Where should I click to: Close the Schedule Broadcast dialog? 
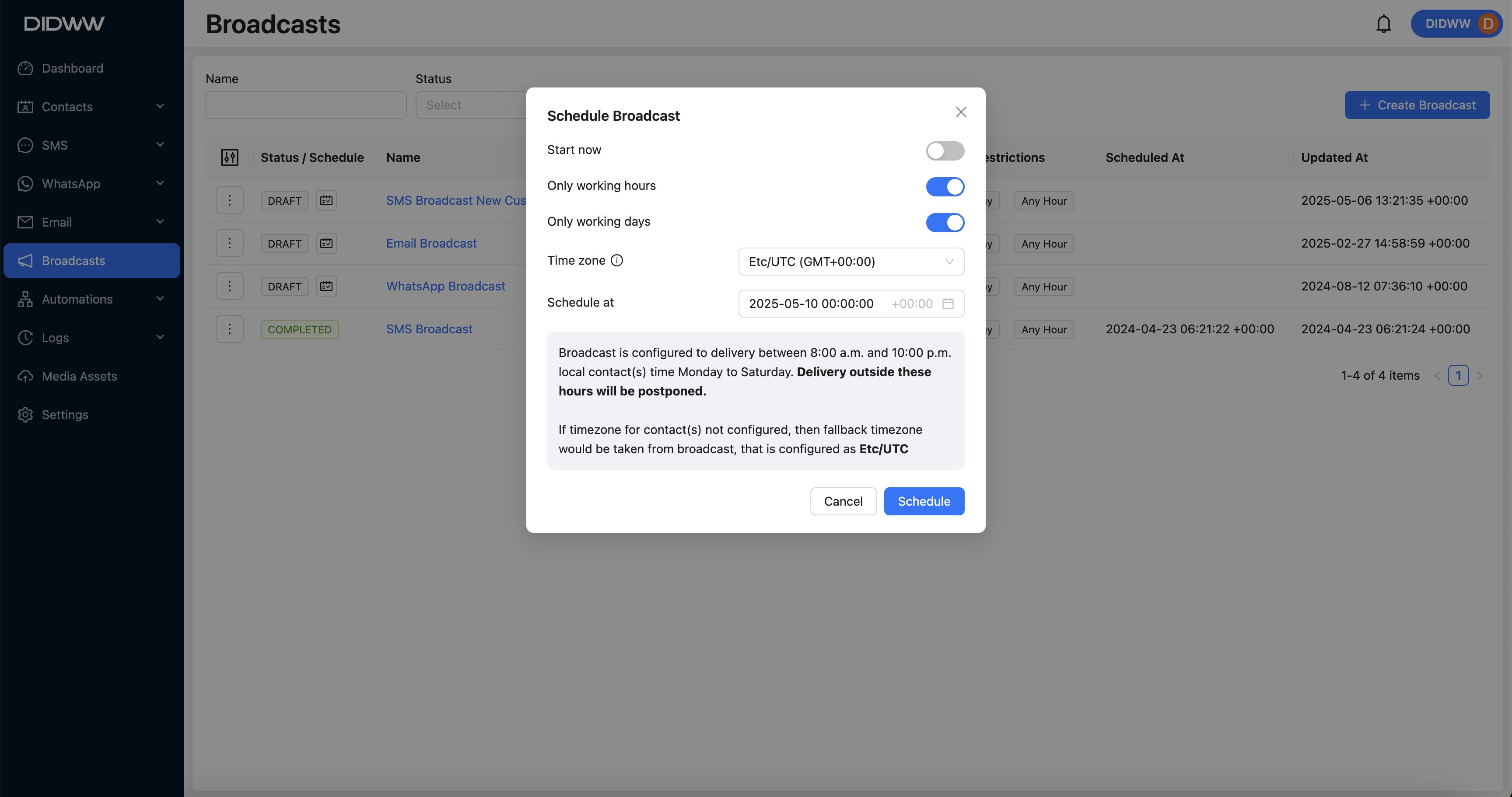coord(960,112)
